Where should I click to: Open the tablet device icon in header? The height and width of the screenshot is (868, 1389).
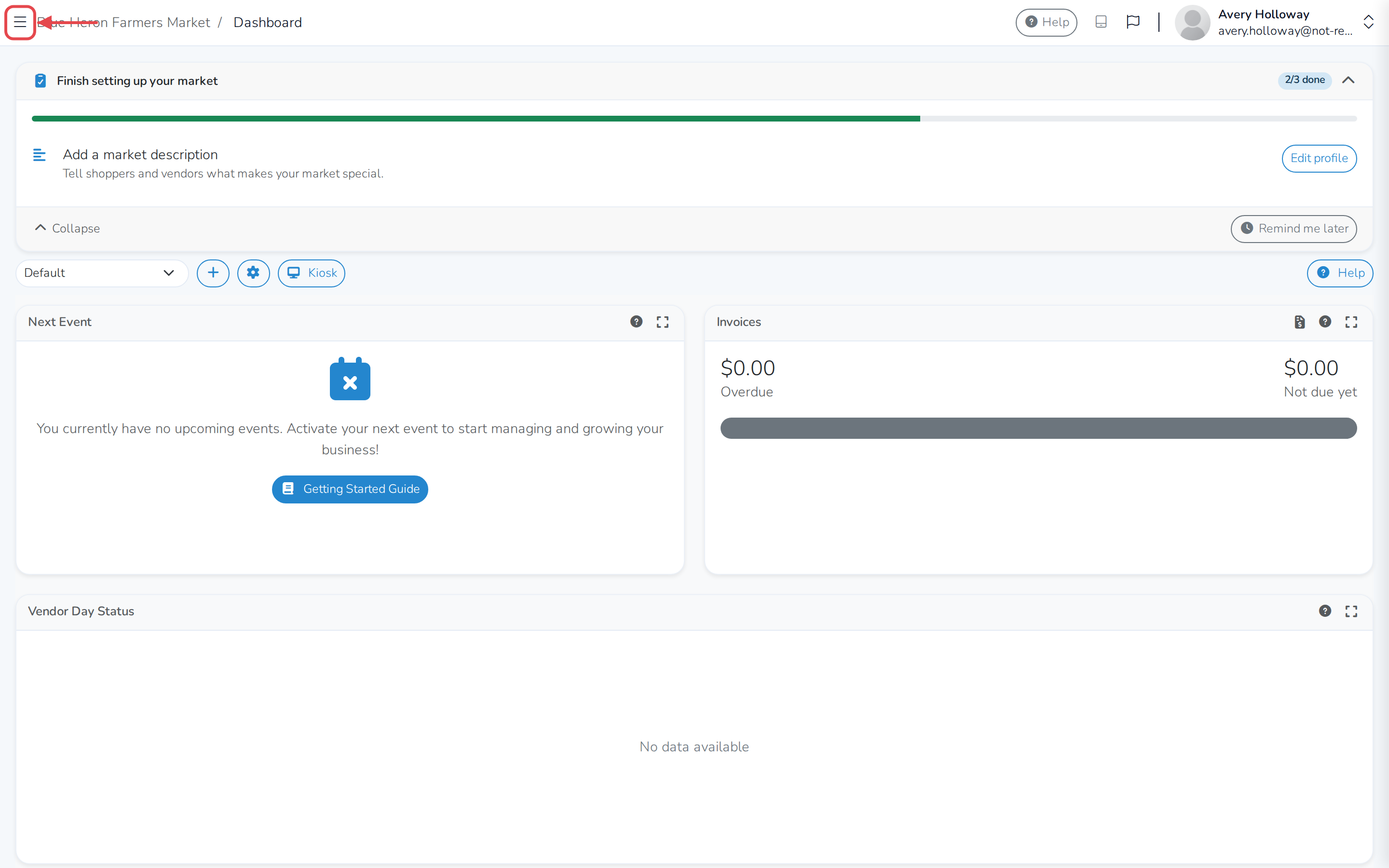click(x=1100, y=22)
